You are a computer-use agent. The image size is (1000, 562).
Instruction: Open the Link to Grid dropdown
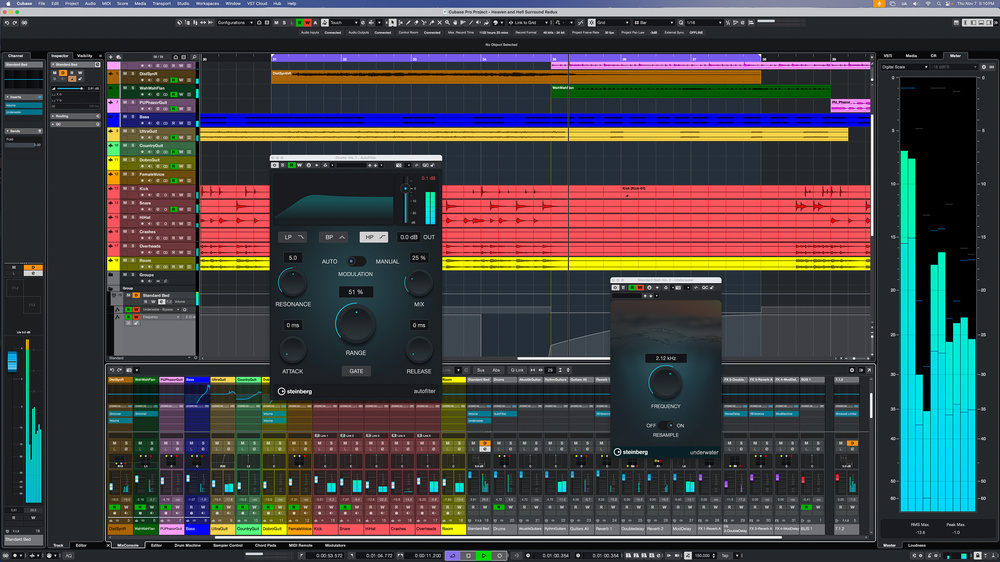click(529, 22)
